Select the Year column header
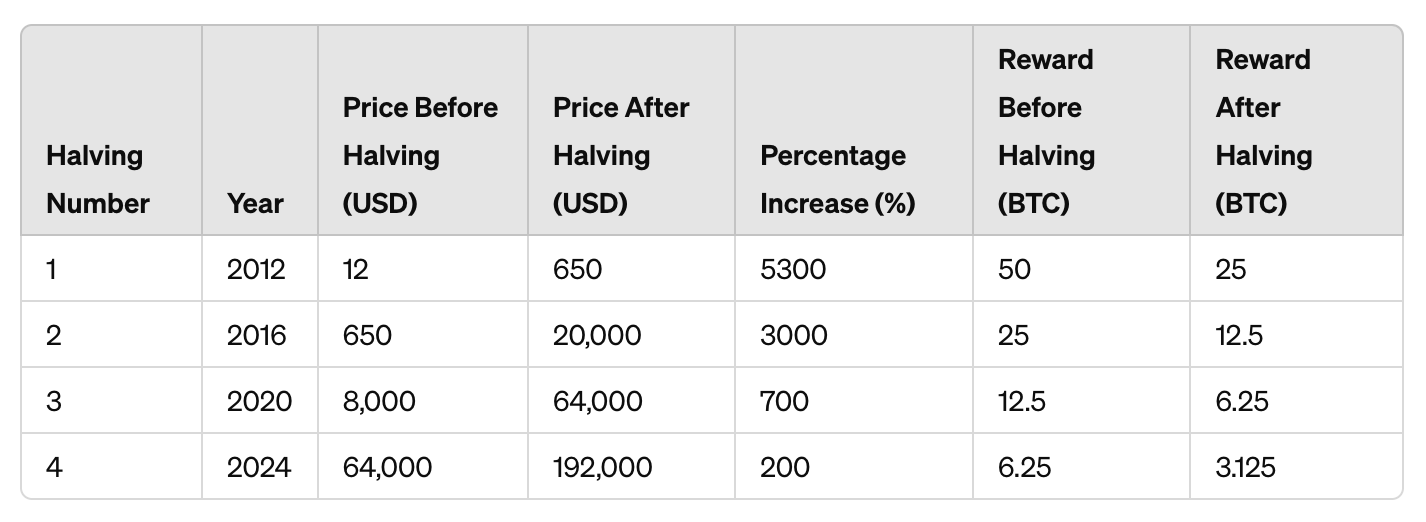The image size is (1426, 522). click(255, 204)
